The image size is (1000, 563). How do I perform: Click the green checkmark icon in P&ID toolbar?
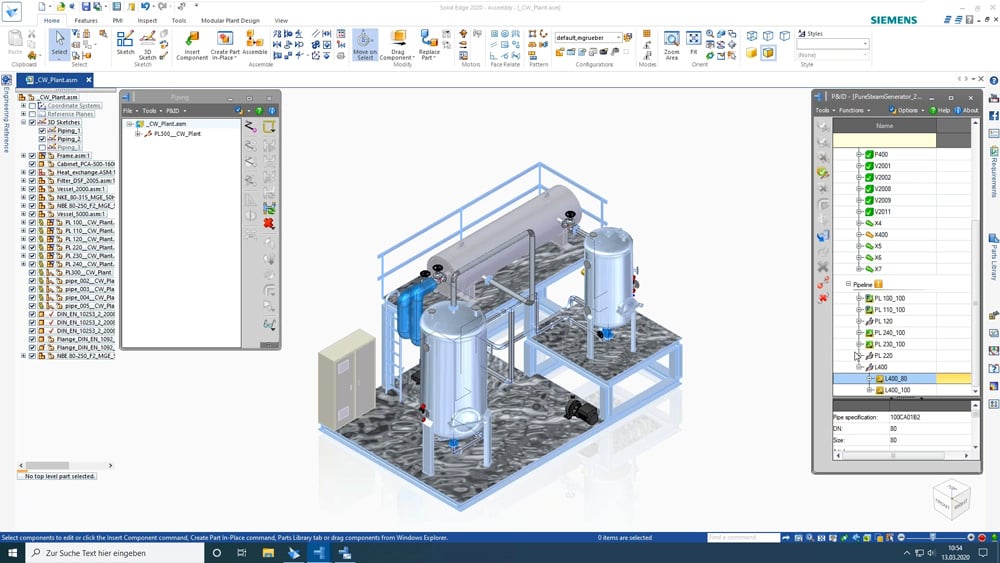tap(823, 173)
